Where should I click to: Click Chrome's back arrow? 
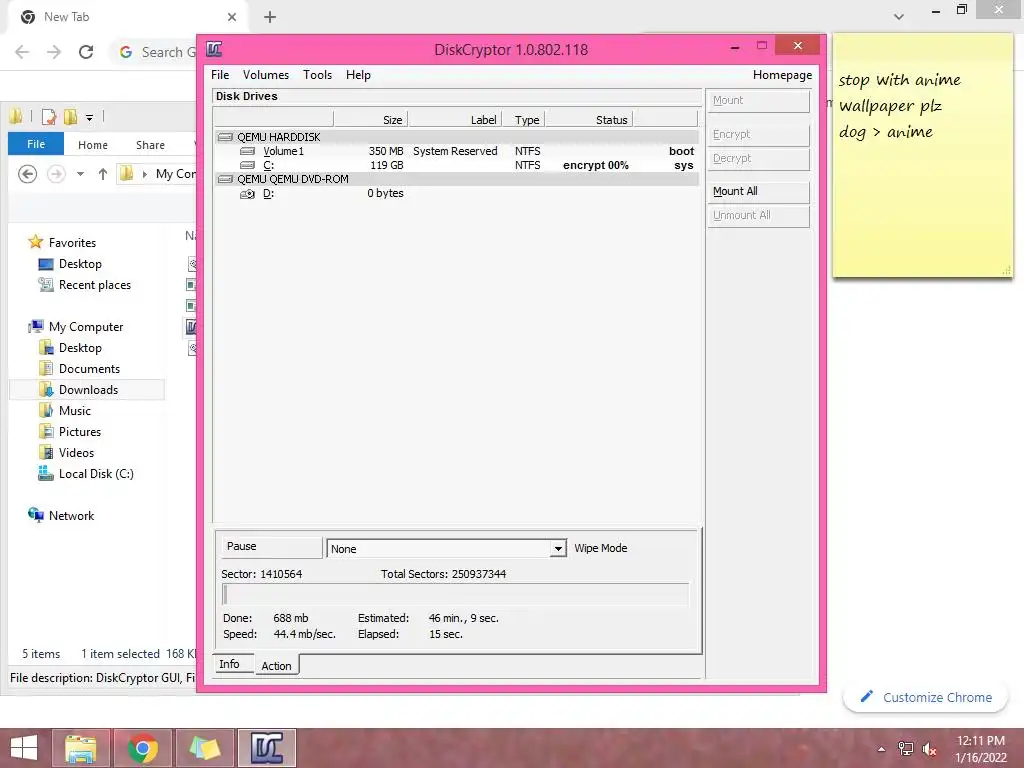pyautogui.click(x=22, y=52)
